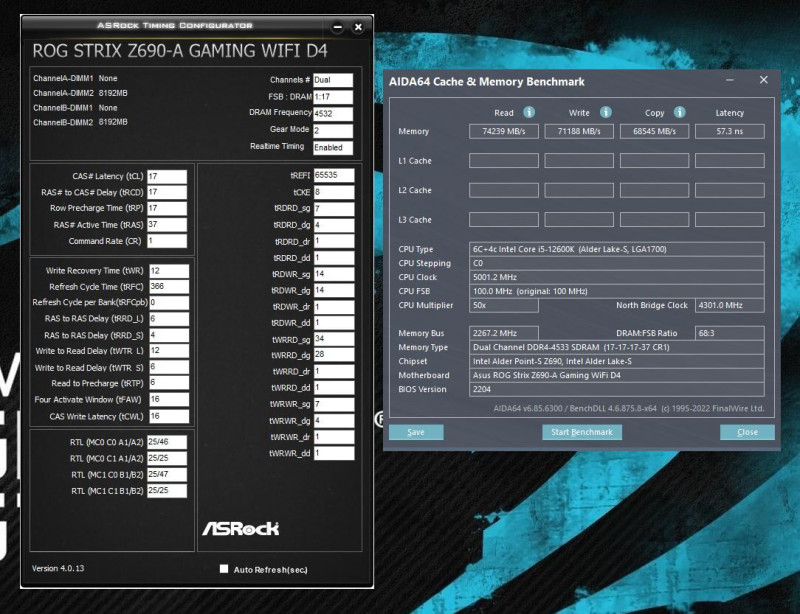Select the tWRRD_dg value field
Image resolution: width=800 pixels, height=614 pixels.
pos(334,355)
